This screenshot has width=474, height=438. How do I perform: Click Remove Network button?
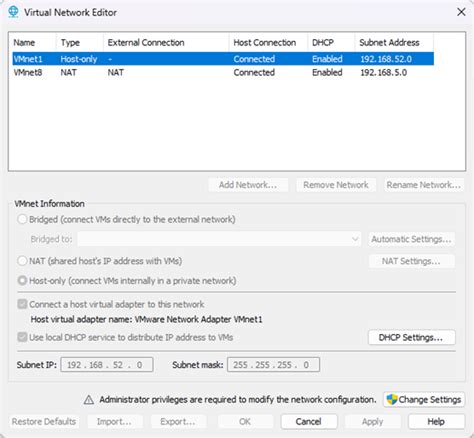[x=336, y=185]
